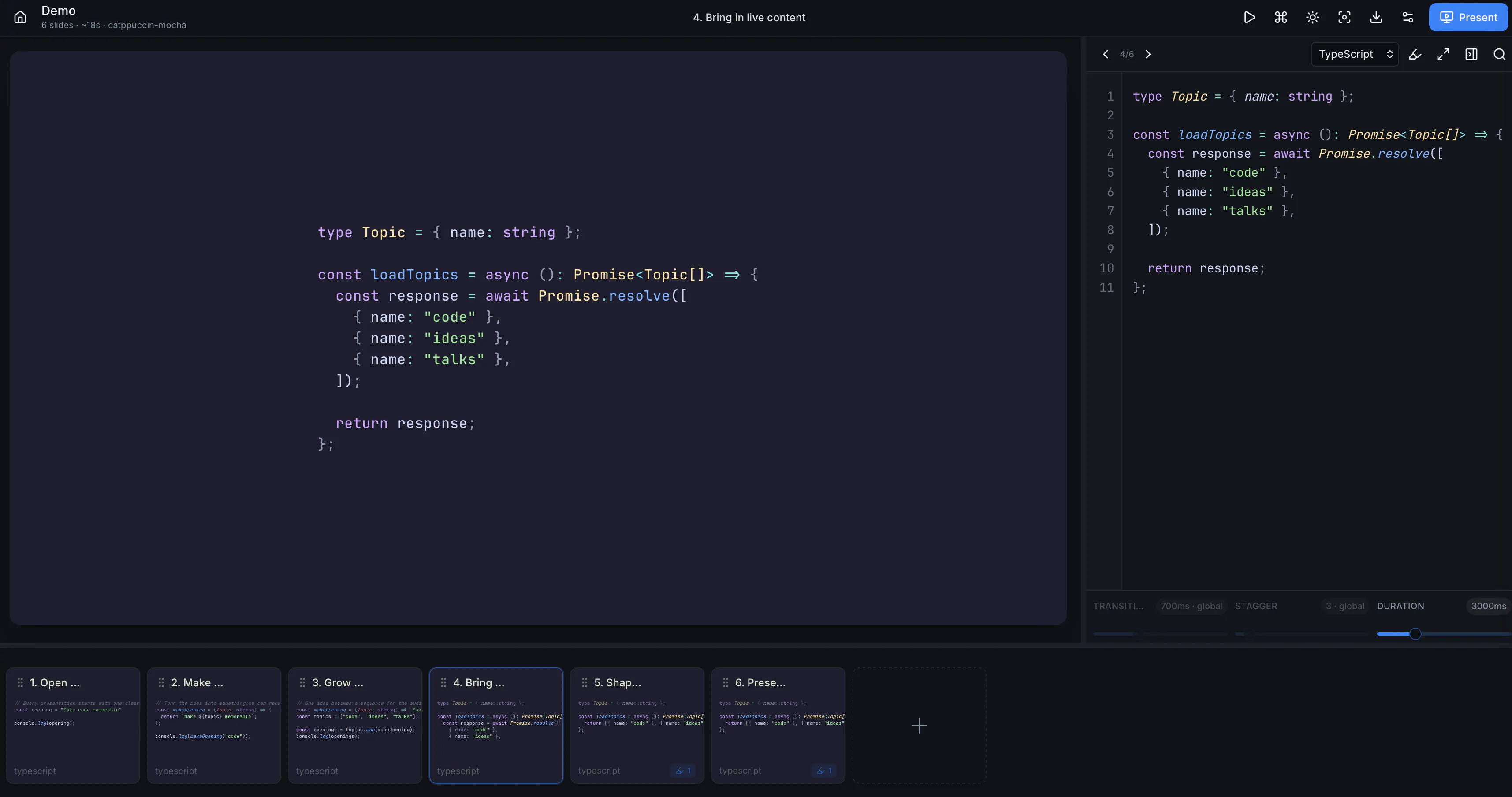Start presentation with the Present button

(1468, 17)
